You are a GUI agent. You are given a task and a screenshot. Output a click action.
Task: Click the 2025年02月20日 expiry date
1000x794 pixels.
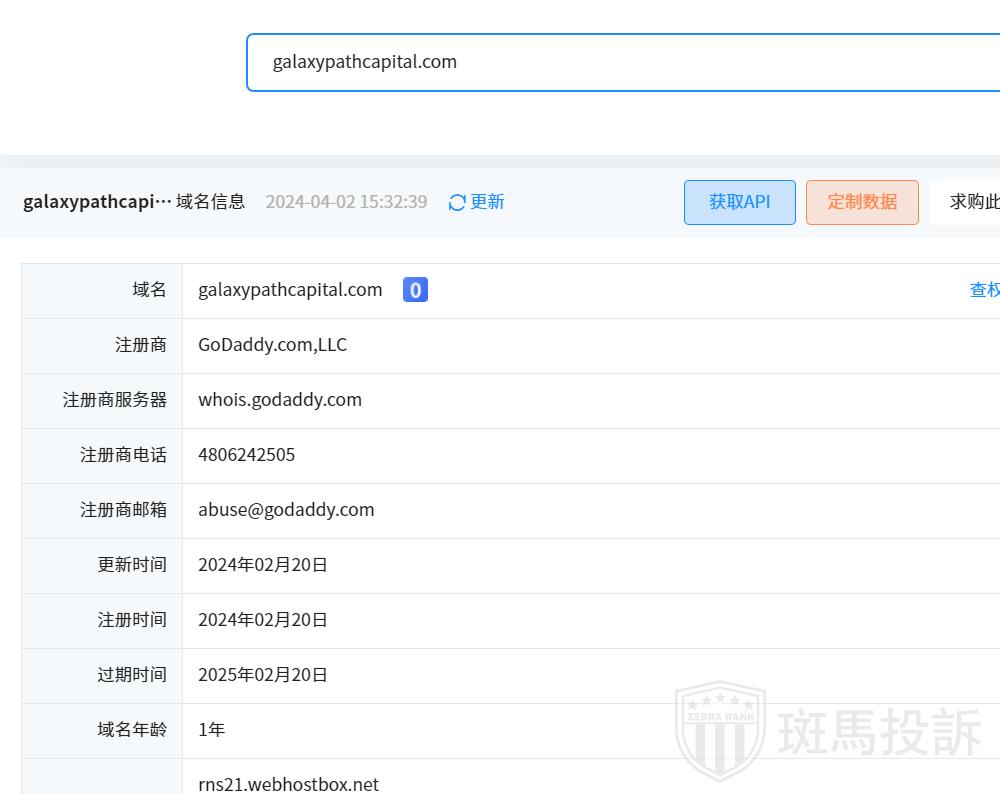(263, 675)
